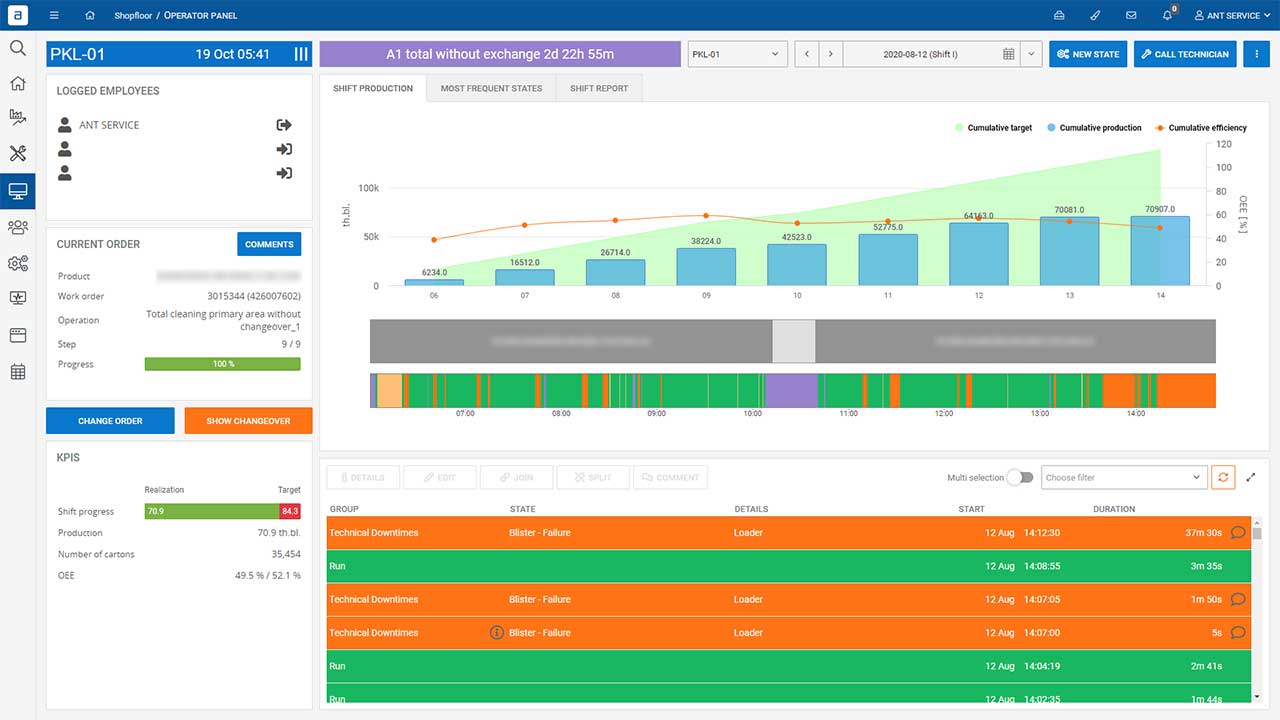Open the PKL-01 machine dropdown
Image resolution: width=1280 pixels, height=720 pixels.
[x=738, y=54]
